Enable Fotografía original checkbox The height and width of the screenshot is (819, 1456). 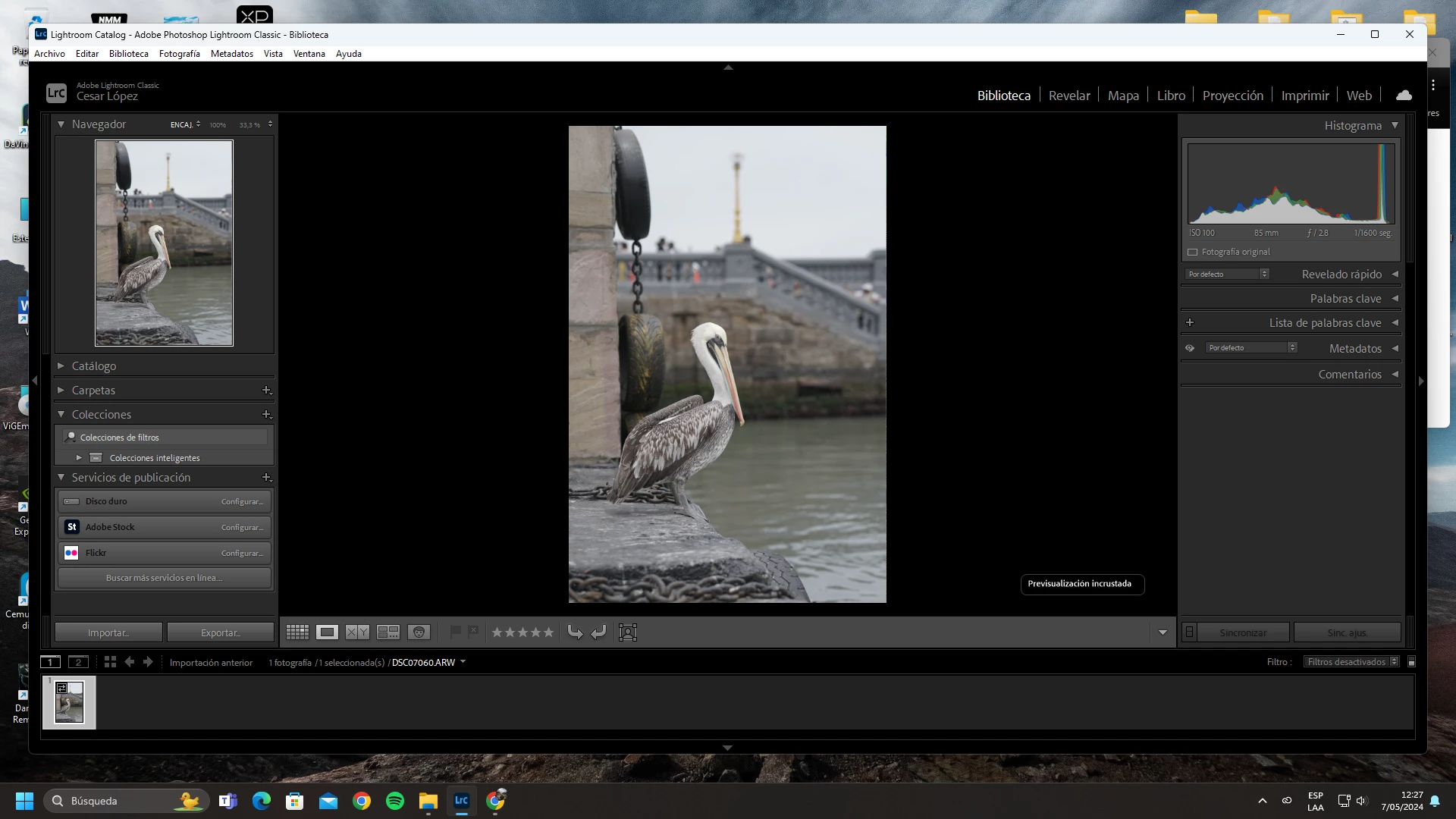pos(1193,252)
